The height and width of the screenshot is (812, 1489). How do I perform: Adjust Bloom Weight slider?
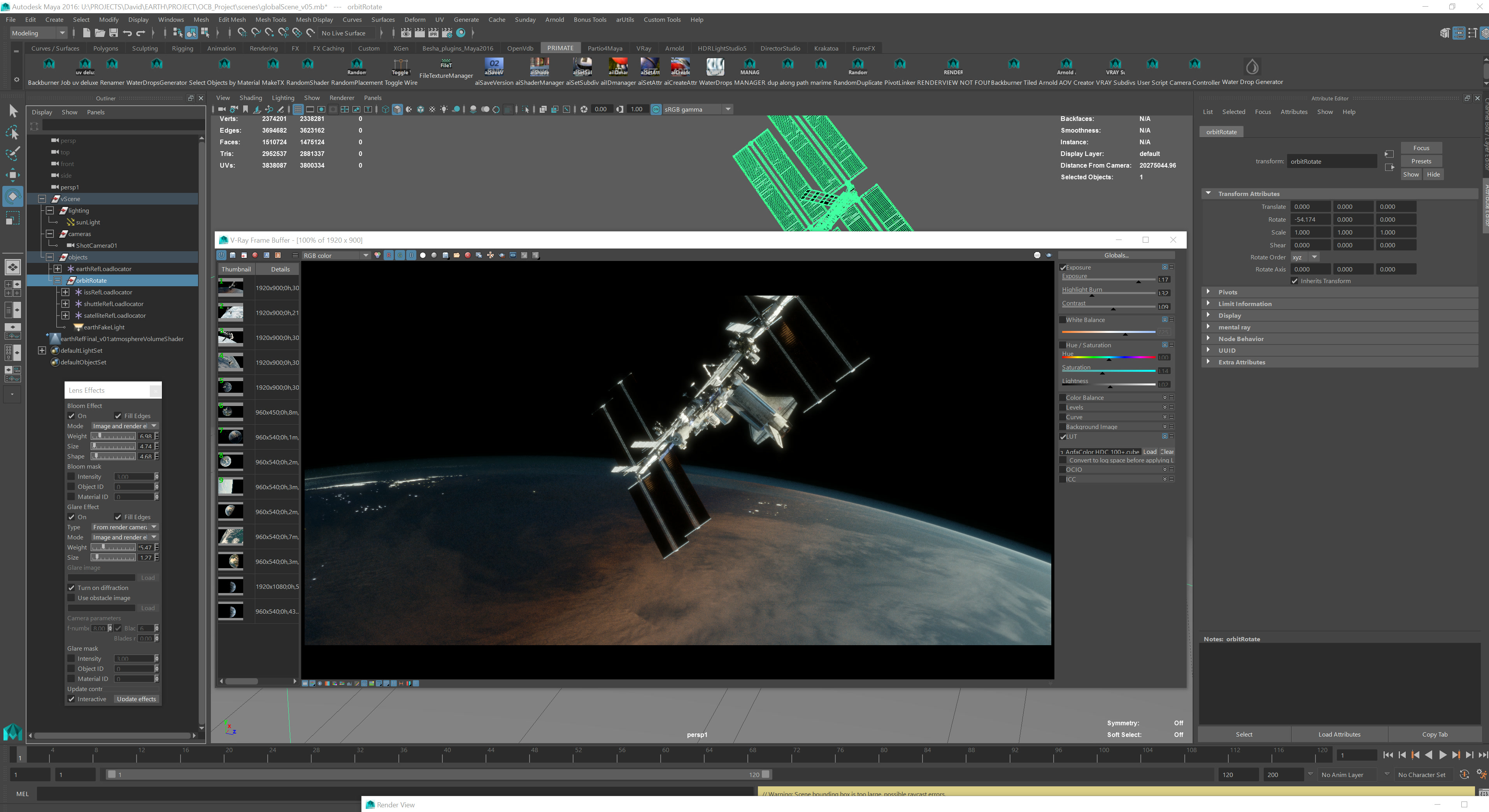coord(113,436)
